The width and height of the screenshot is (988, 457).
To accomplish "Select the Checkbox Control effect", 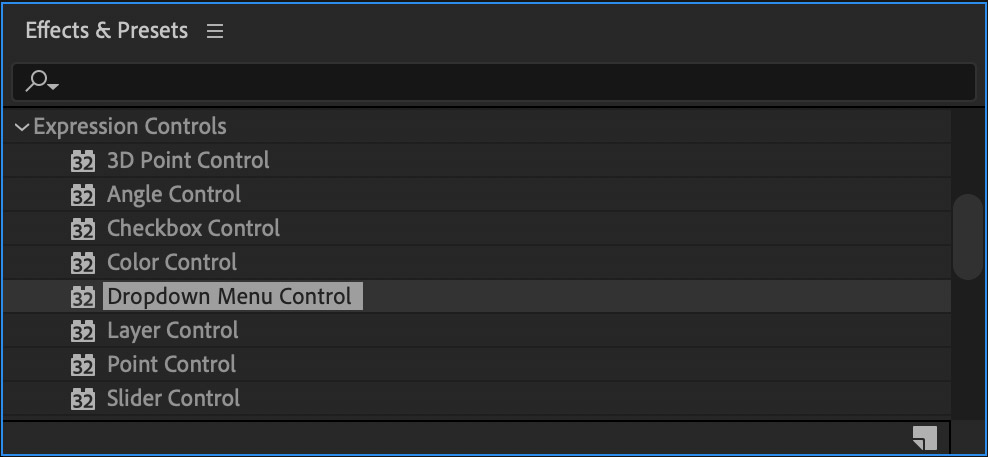I will point(193,229).
